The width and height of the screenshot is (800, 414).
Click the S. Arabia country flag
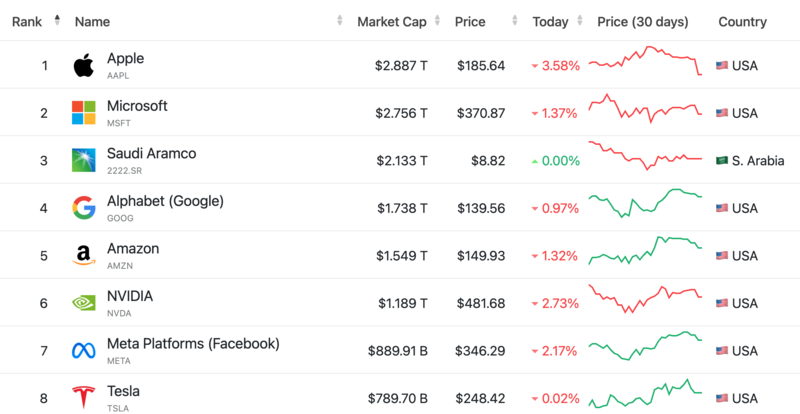tap(722, 160)
